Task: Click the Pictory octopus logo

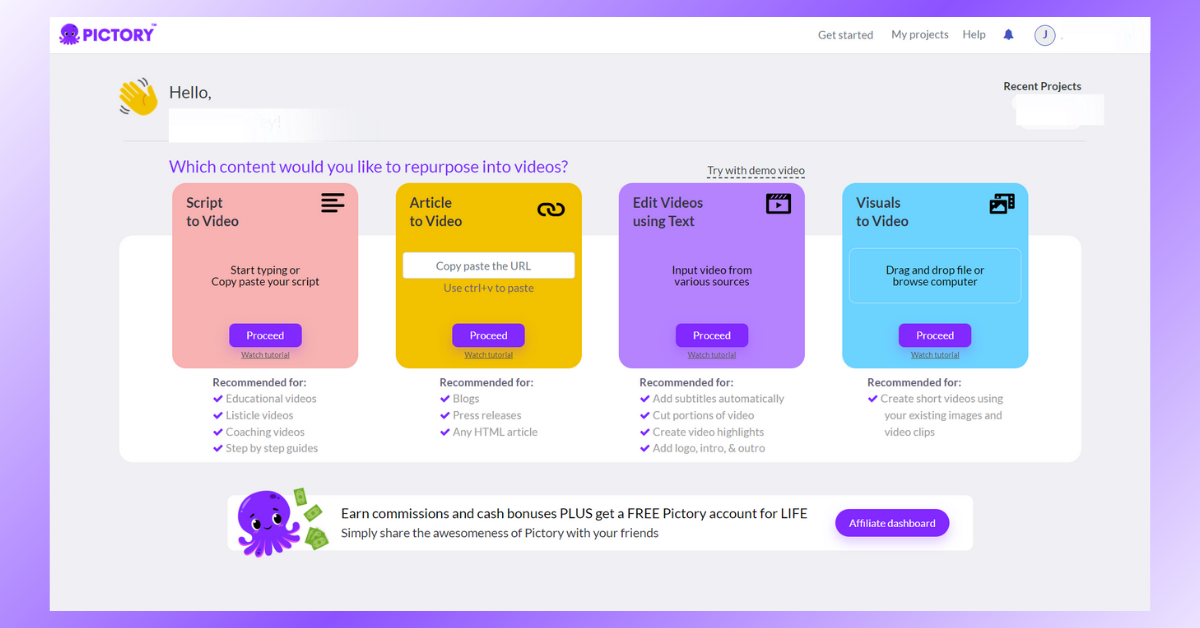Action: [x=107, y=34]
